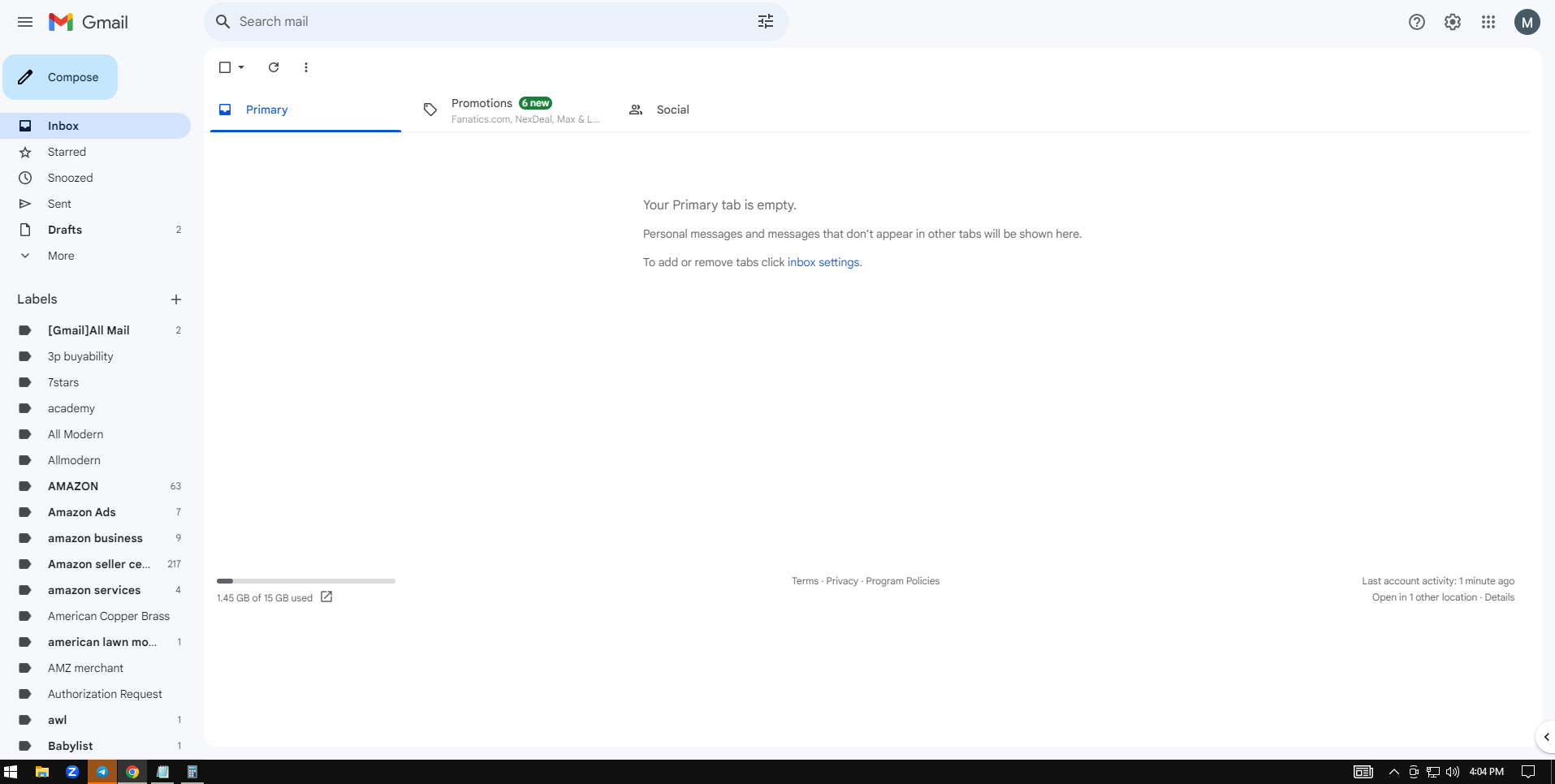Open the volume control in system tray

[1453, 772]
